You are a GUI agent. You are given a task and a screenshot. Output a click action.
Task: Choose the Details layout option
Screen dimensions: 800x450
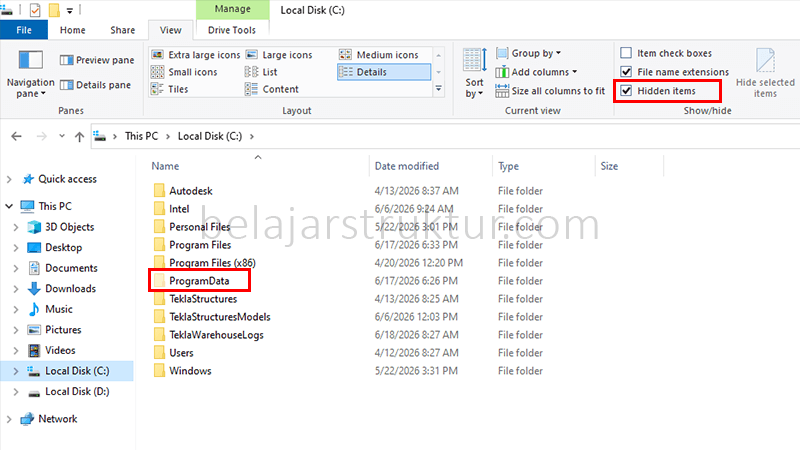click(384, 72)
